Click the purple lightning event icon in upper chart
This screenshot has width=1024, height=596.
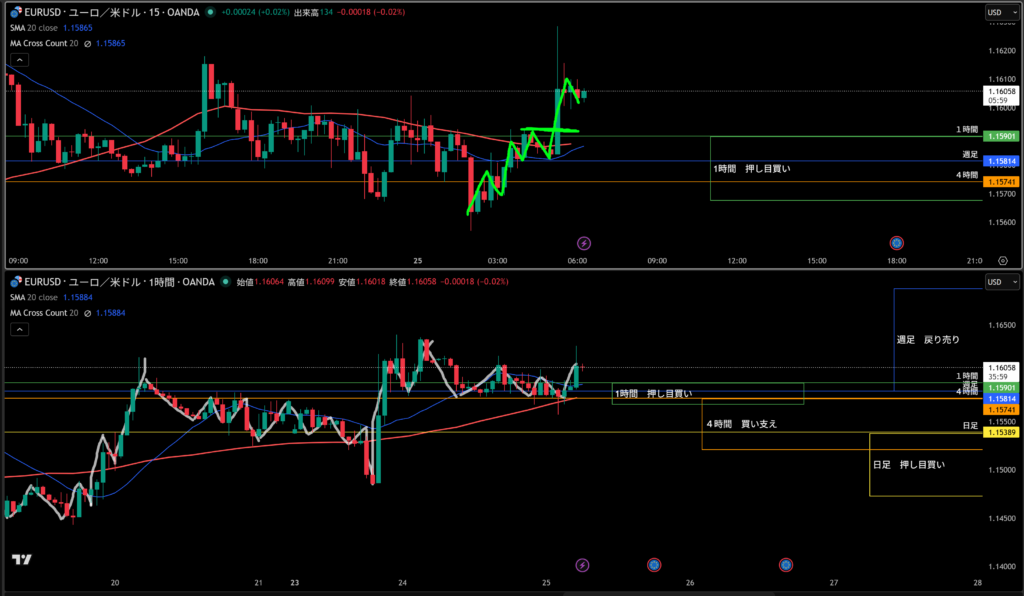coord(584,243)
